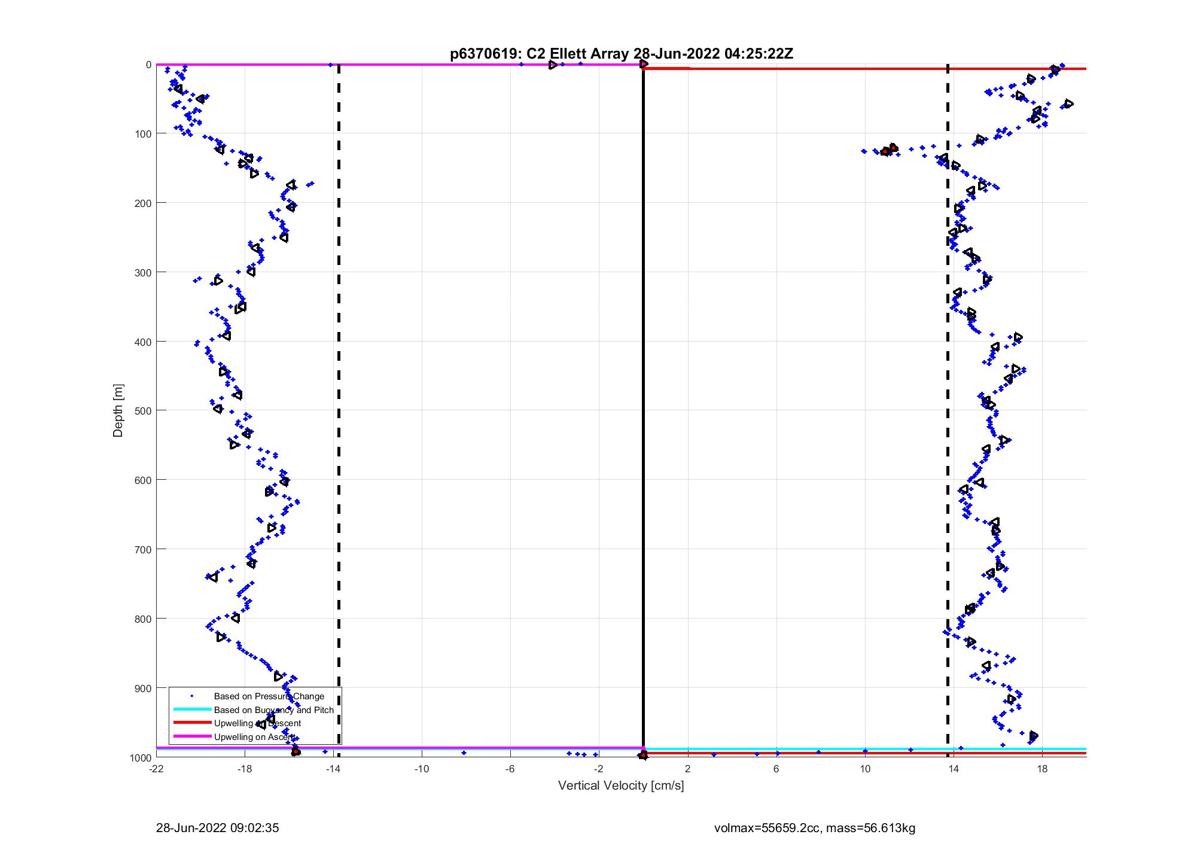Click y-axis tick label '600'

pos(143,480)
